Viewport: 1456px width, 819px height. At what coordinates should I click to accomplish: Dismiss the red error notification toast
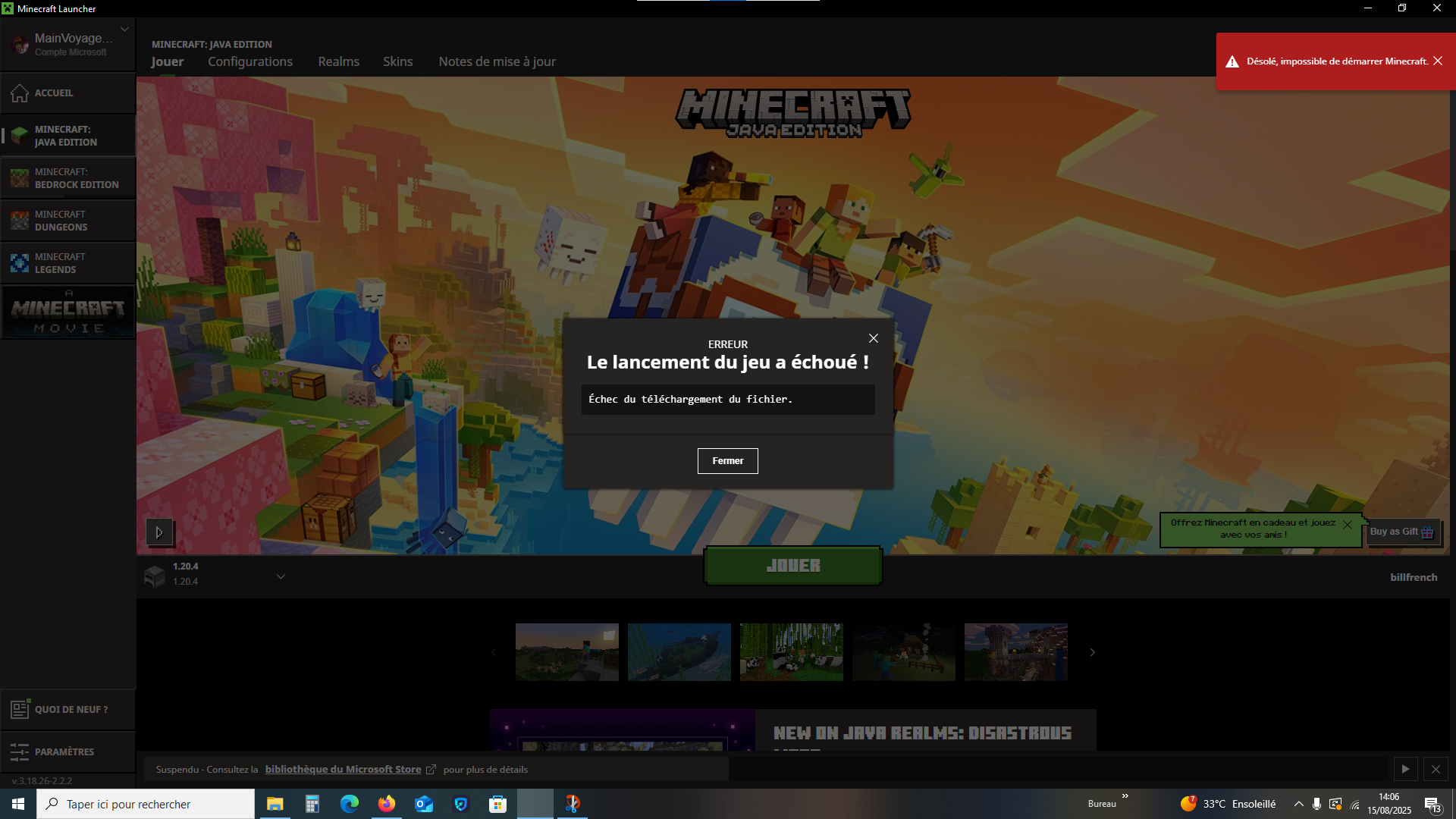tap(1438, 61)
